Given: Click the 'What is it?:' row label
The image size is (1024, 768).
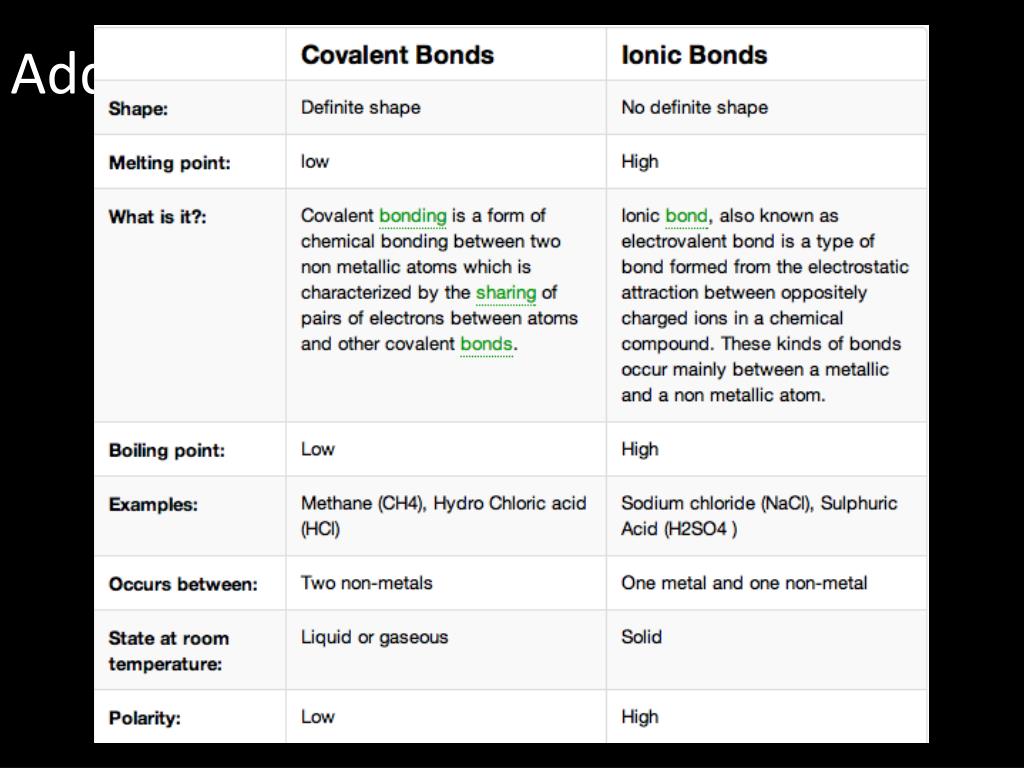Looking at the screenshot, I should pyautogui.click(x=157, y=216).
